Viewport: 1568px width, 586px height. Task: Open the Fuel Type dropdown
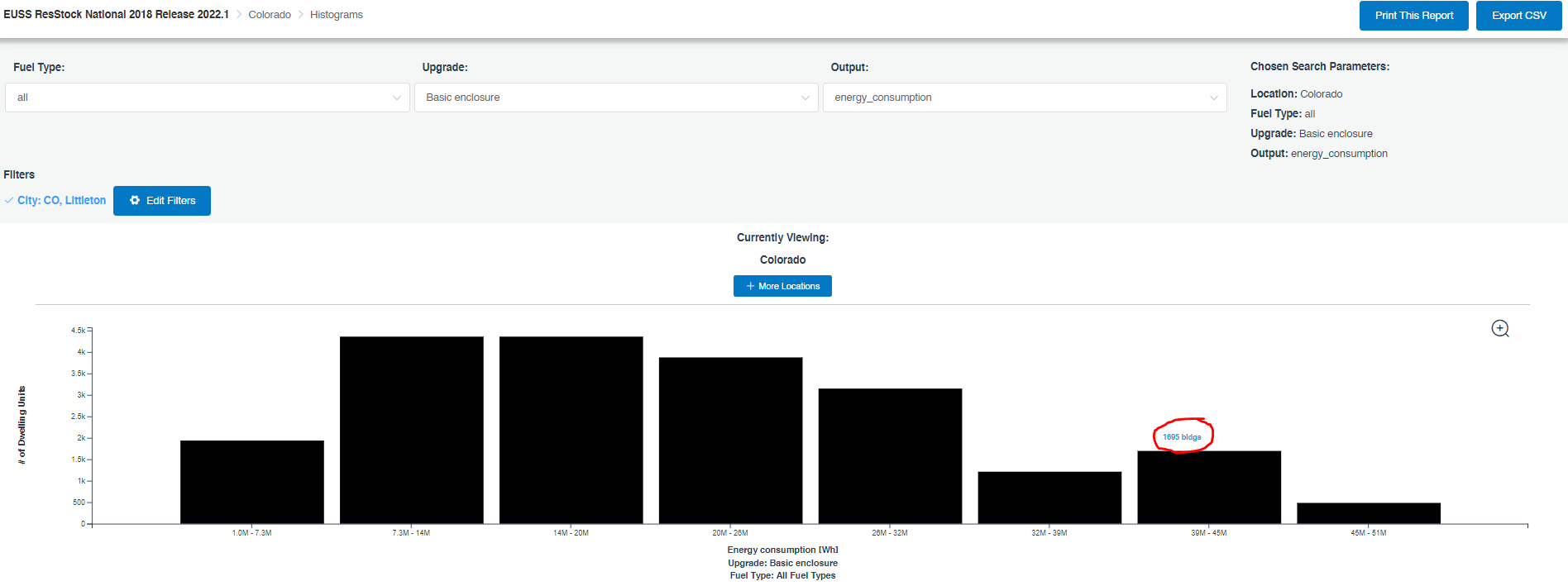pyautogui.click(x=207, y=98)
